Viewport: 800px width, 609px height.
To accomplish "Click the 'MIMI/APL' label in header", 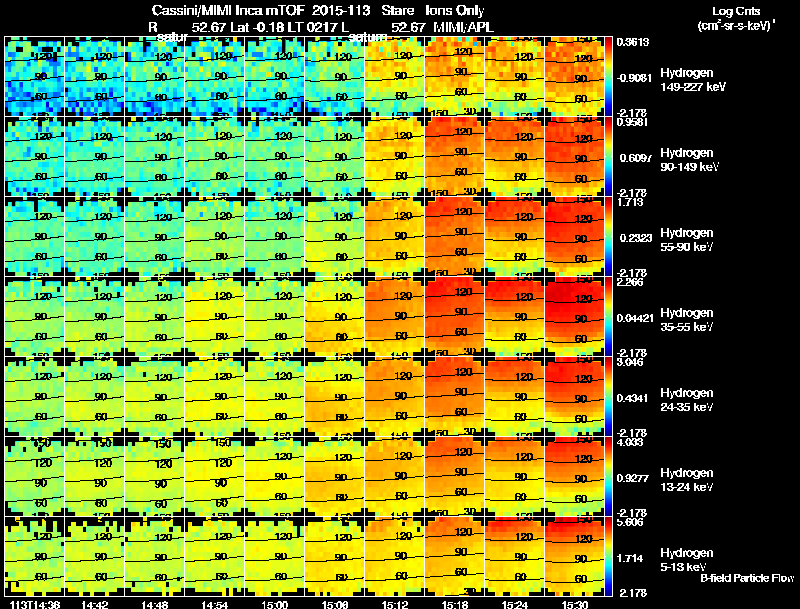I will 463,27.
